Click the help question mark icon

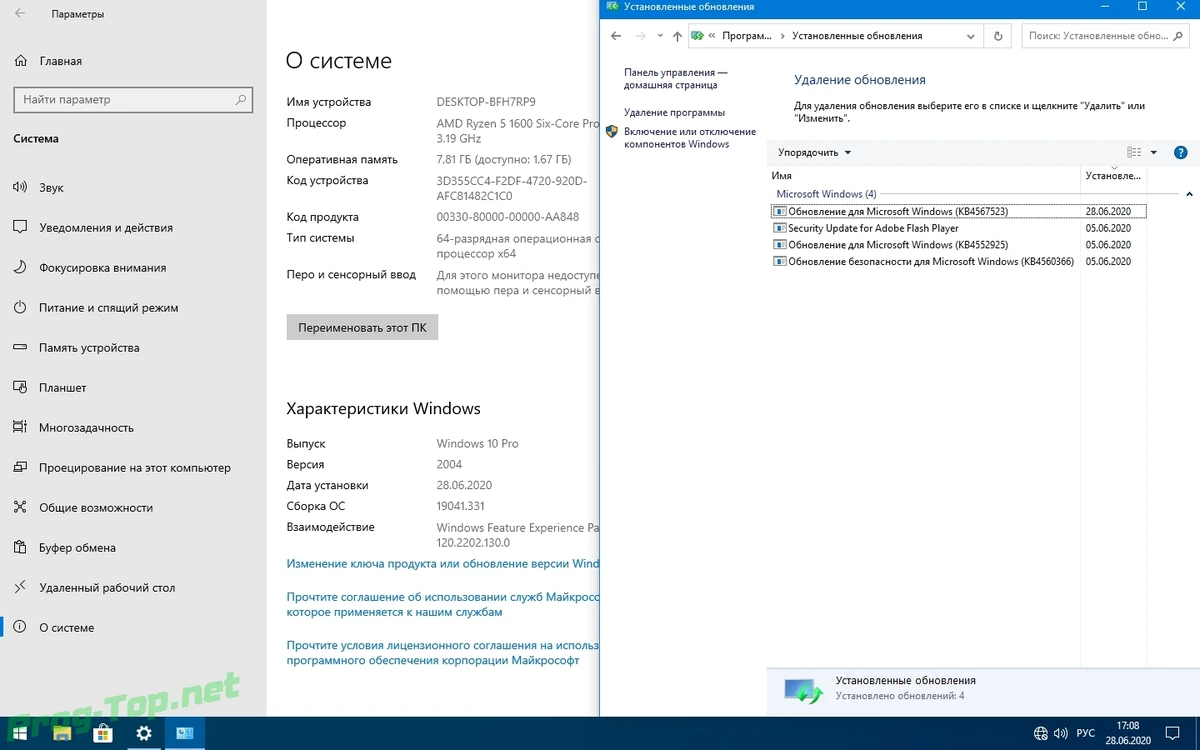(1180, 153)
